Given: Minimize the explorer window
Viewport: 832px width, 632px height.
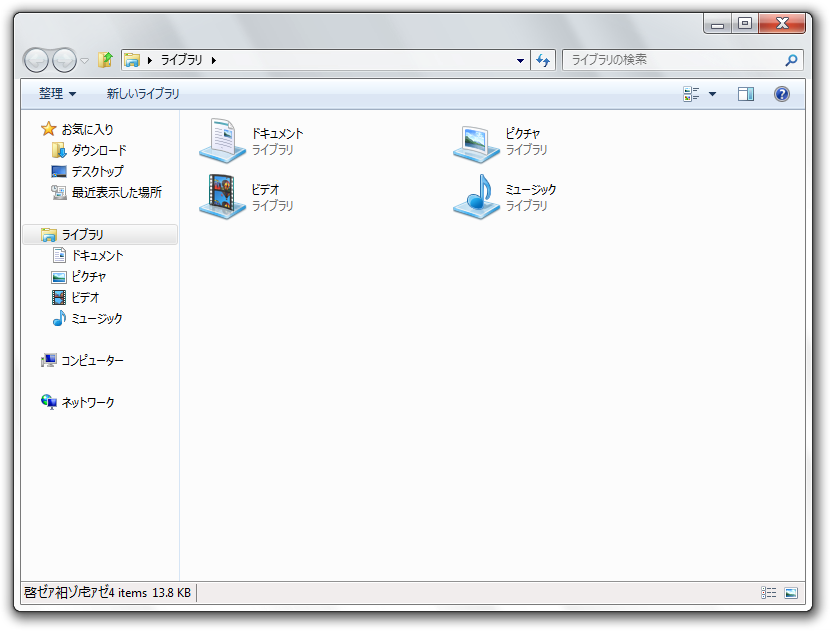Looking at the screenshot, I should tap(718, 24).
